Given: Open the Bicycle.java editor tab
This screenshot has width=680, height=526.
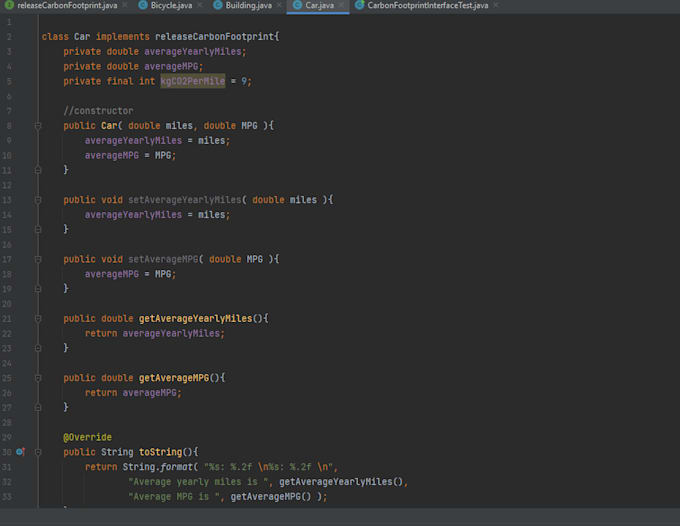Looking at the screenshot, I should (x=171, y=6).
